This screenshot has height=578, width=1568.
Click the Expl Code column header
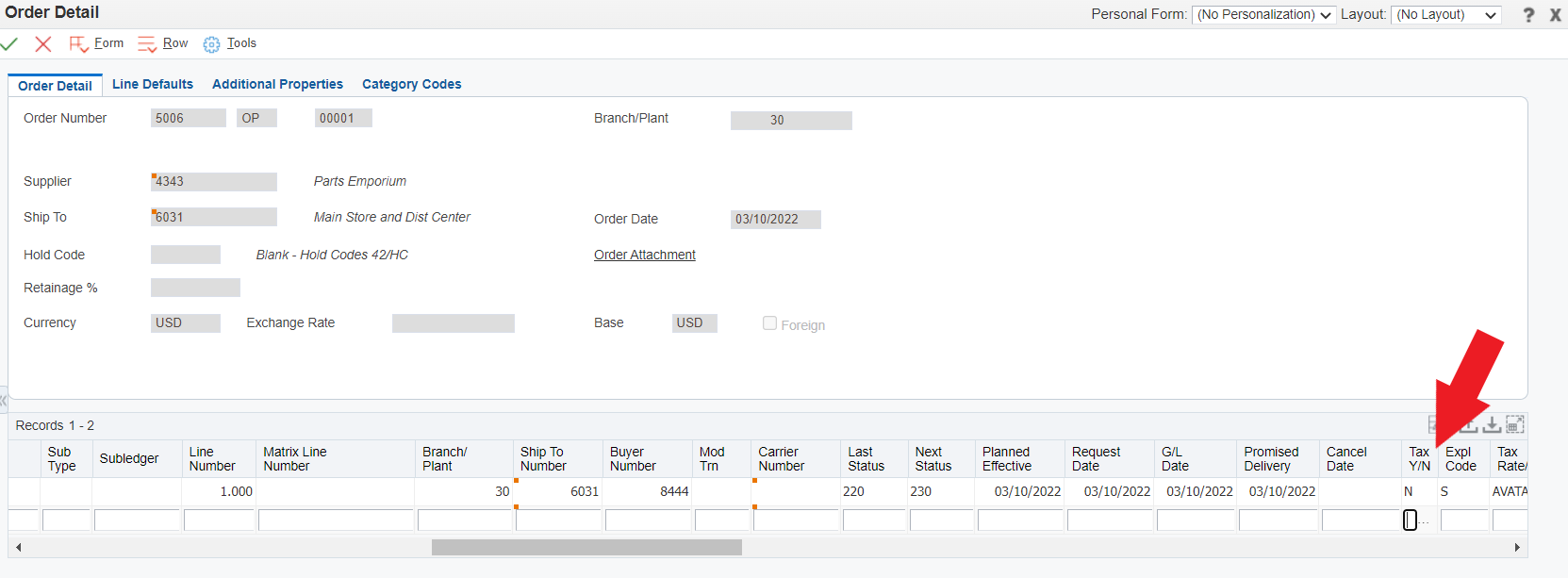pyautogui.click(x=1463, y=459)
